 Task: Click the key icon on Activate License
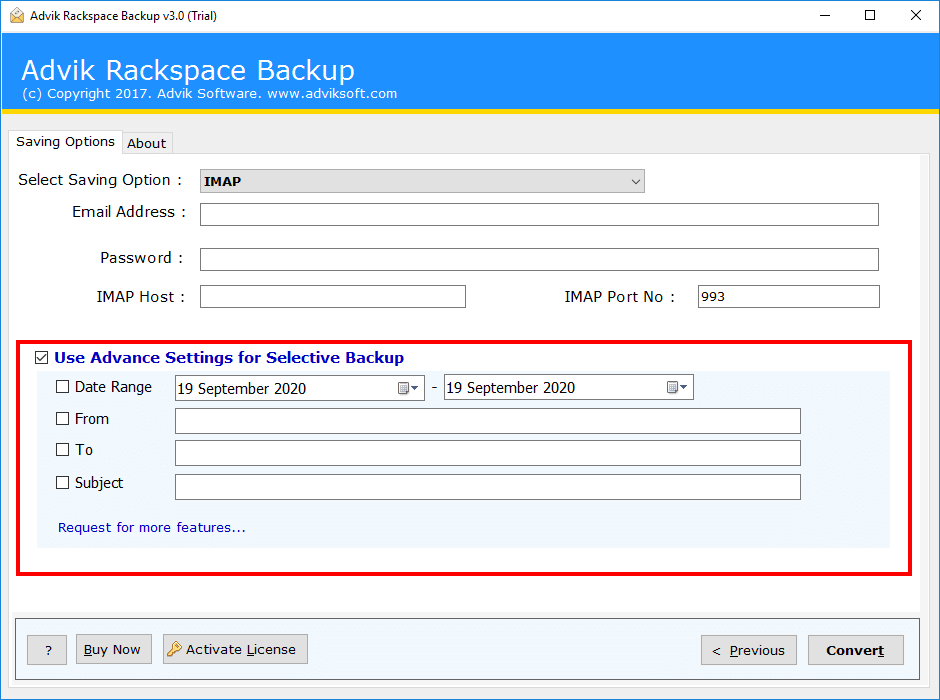pos(174,648)
